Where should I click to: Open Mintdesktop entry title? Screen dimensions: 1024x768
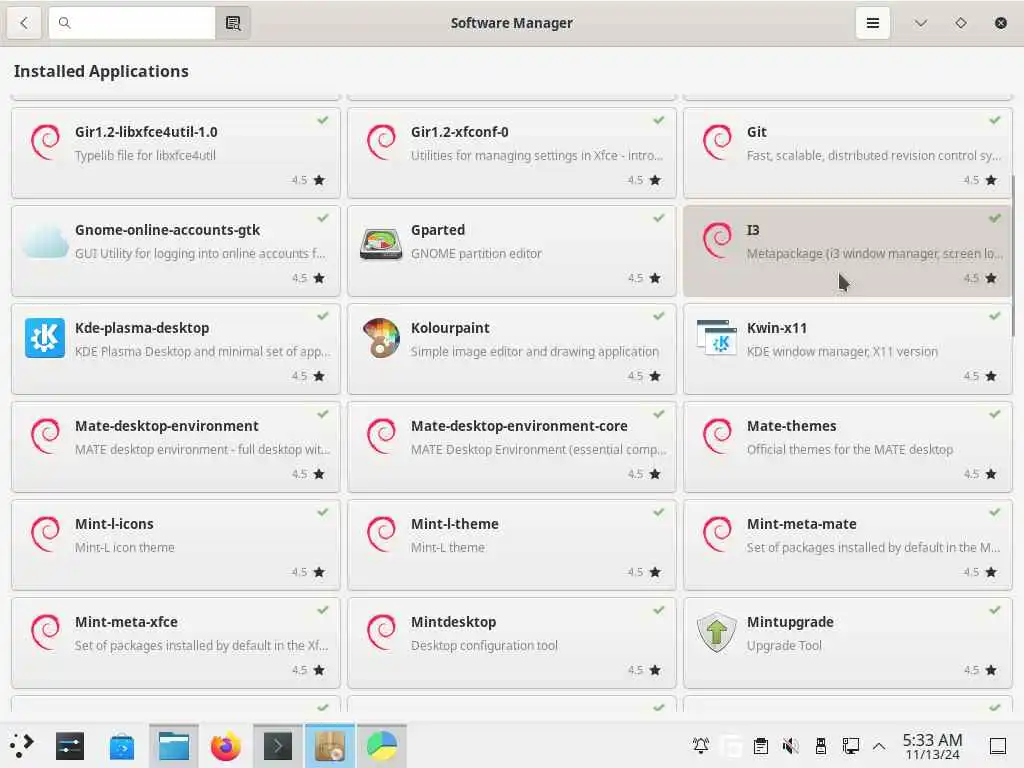(453, 622)
